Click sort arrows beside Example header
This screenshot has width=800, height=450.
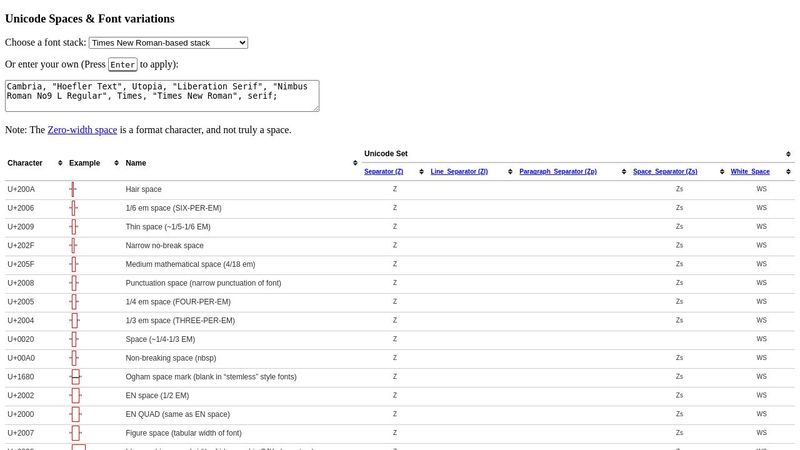point(117,163)
